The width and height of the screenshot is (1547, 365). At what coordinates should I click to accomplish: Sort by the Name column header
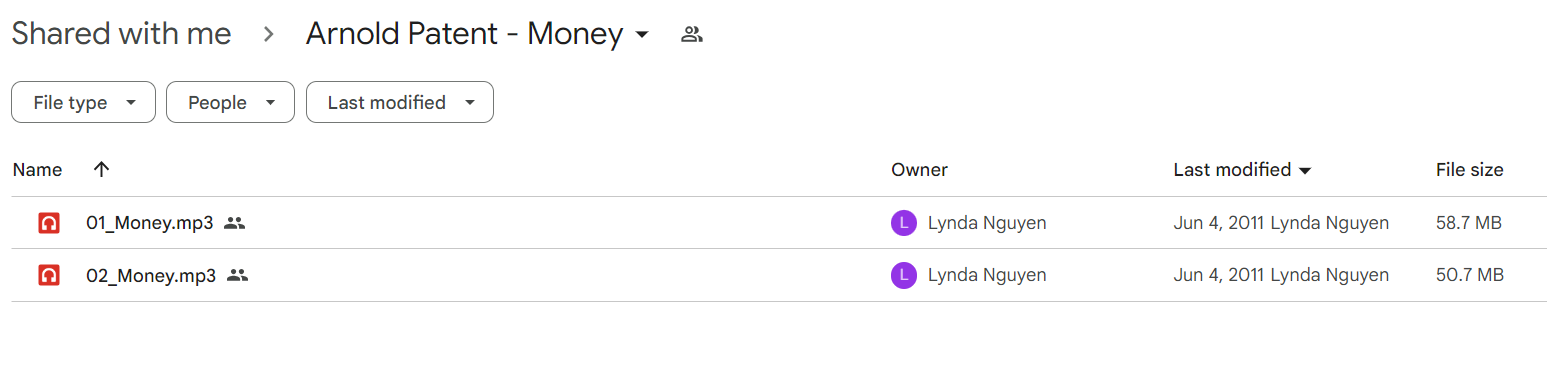38,170
